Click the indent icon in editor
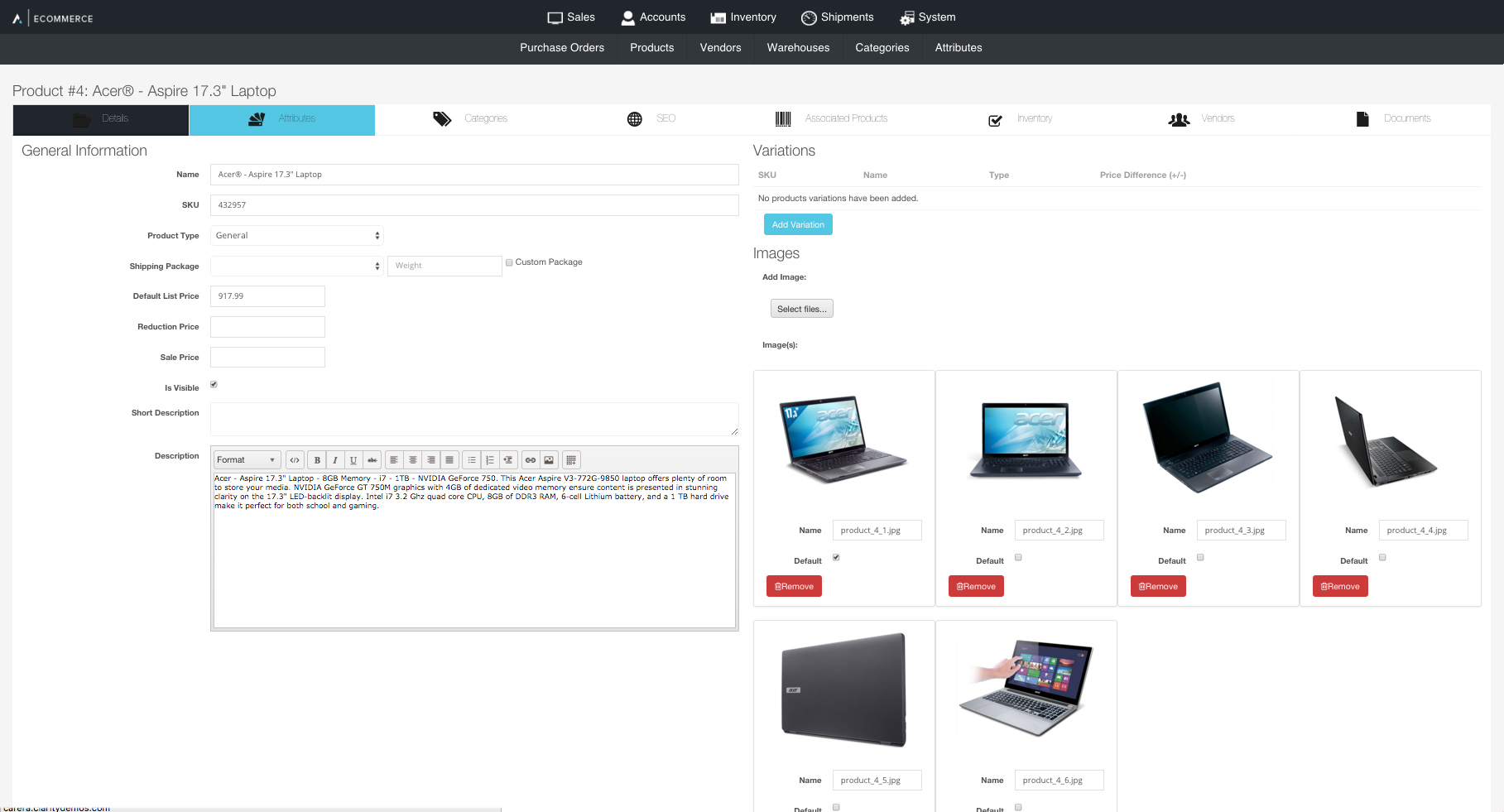1504x812 pixels. point(508,460)
